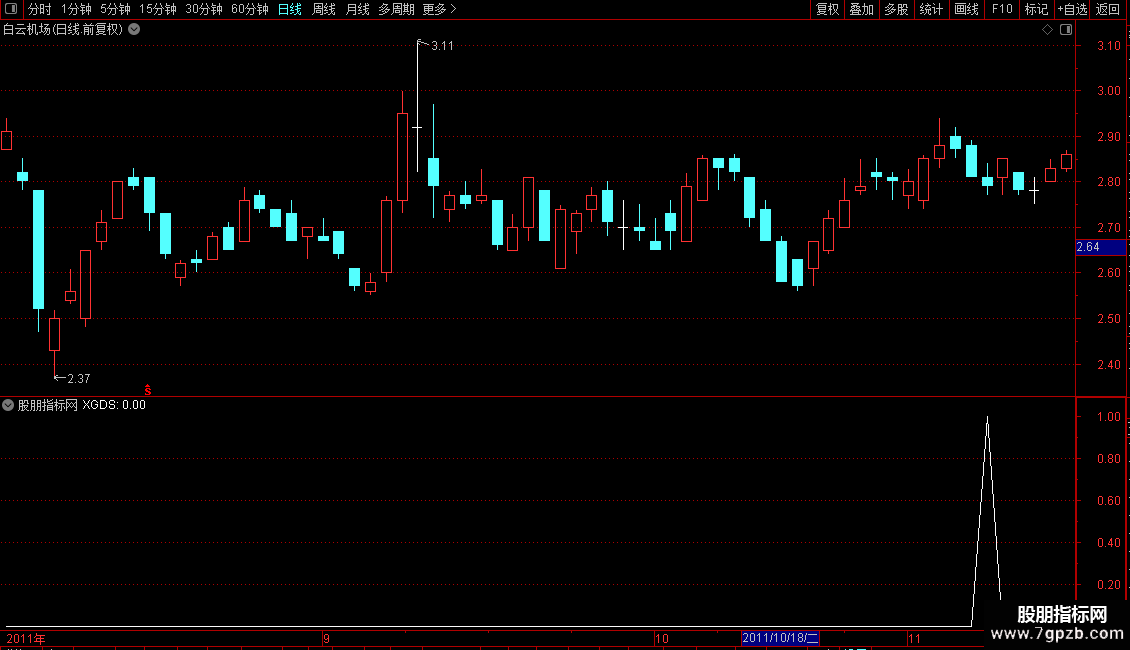Open the 复权 adjustment menu
The width and height of the screenshot is (1130, 650).
click(827, 9)
